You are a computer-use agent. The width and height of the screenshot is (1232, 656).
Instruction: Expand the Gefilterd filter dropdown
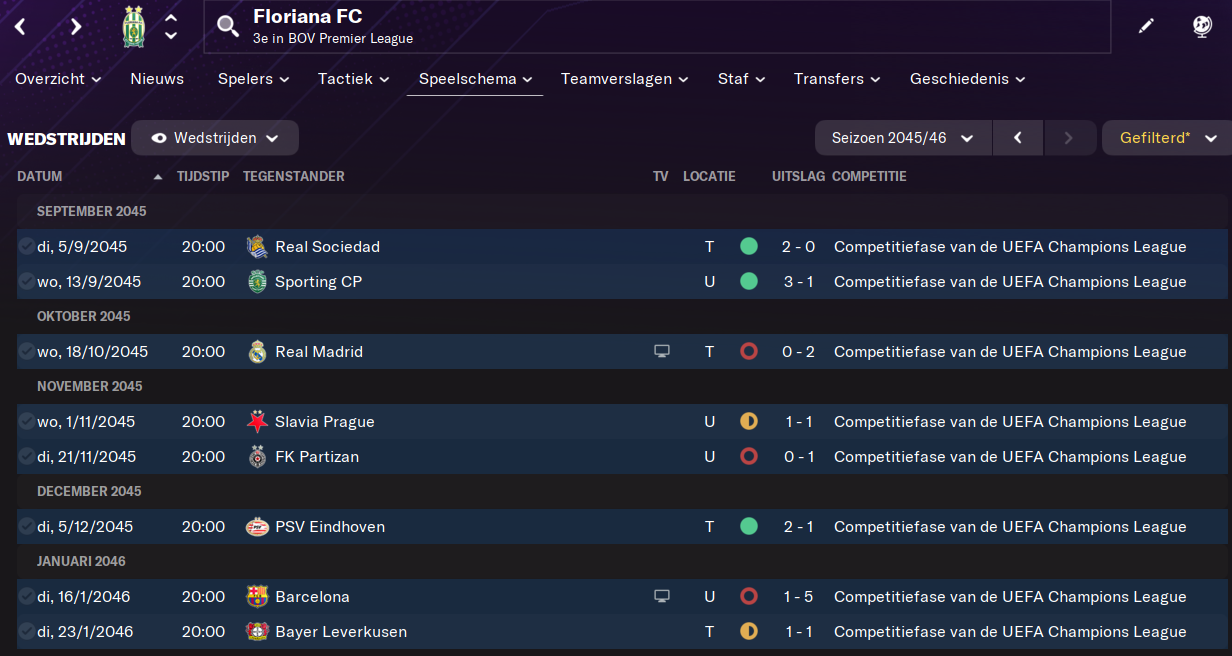coord(1166,138)
